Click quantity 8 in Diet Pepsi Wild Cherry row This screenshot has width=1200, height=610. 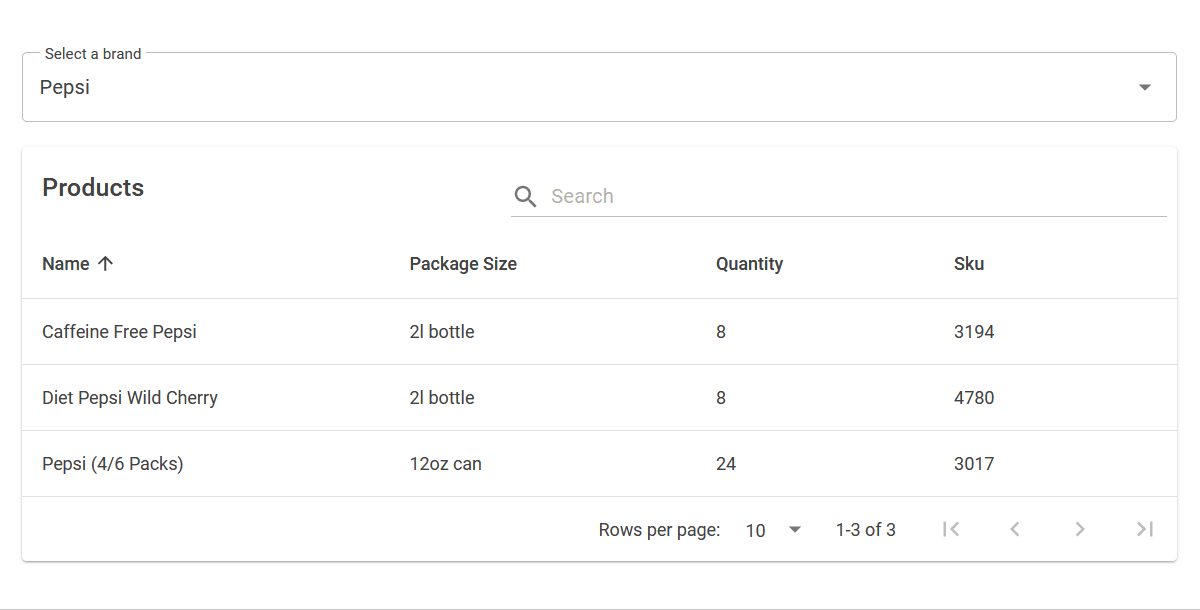pos(721,398)
